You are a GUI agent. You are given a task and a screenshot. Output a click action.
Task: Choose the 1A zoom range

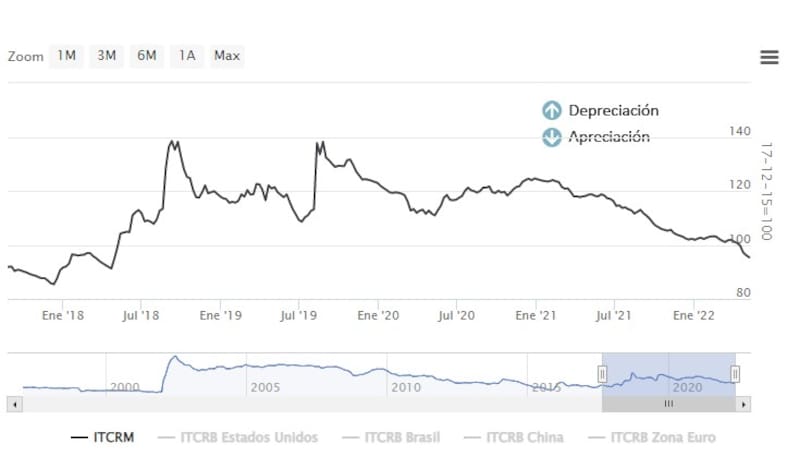click(187, 56)
